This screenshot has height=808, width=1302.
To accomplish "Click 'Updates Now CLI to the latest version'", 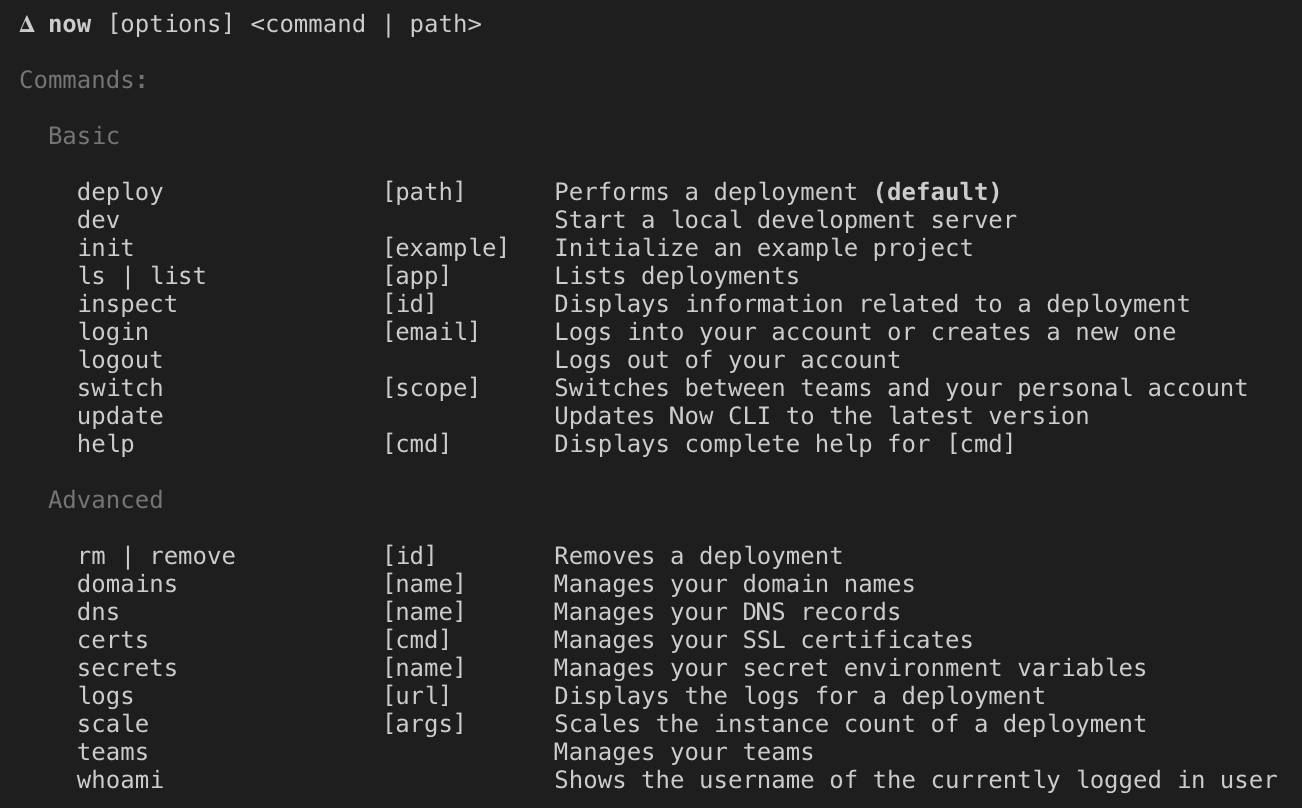I will 821,416.
